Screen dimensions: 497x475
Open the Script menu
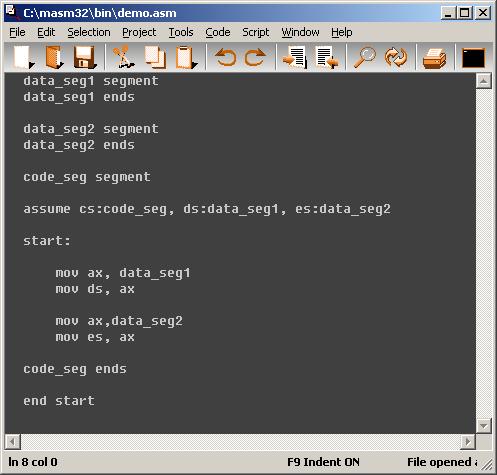[x=255, y=32]
